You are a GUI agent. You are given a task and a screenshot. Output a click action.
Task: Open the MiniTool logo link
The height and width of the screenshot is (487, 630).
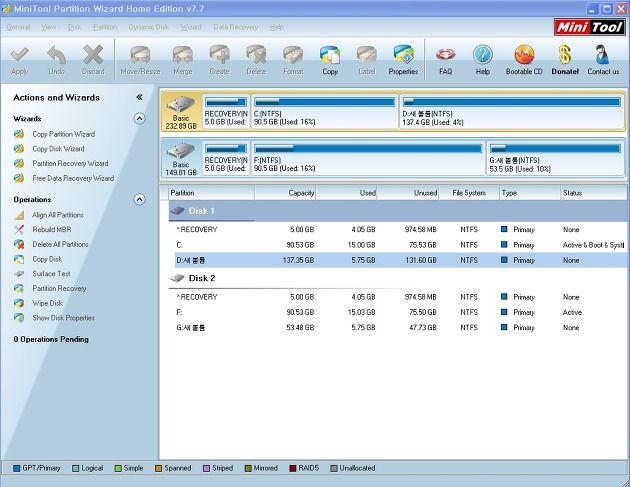pos(589,27)
